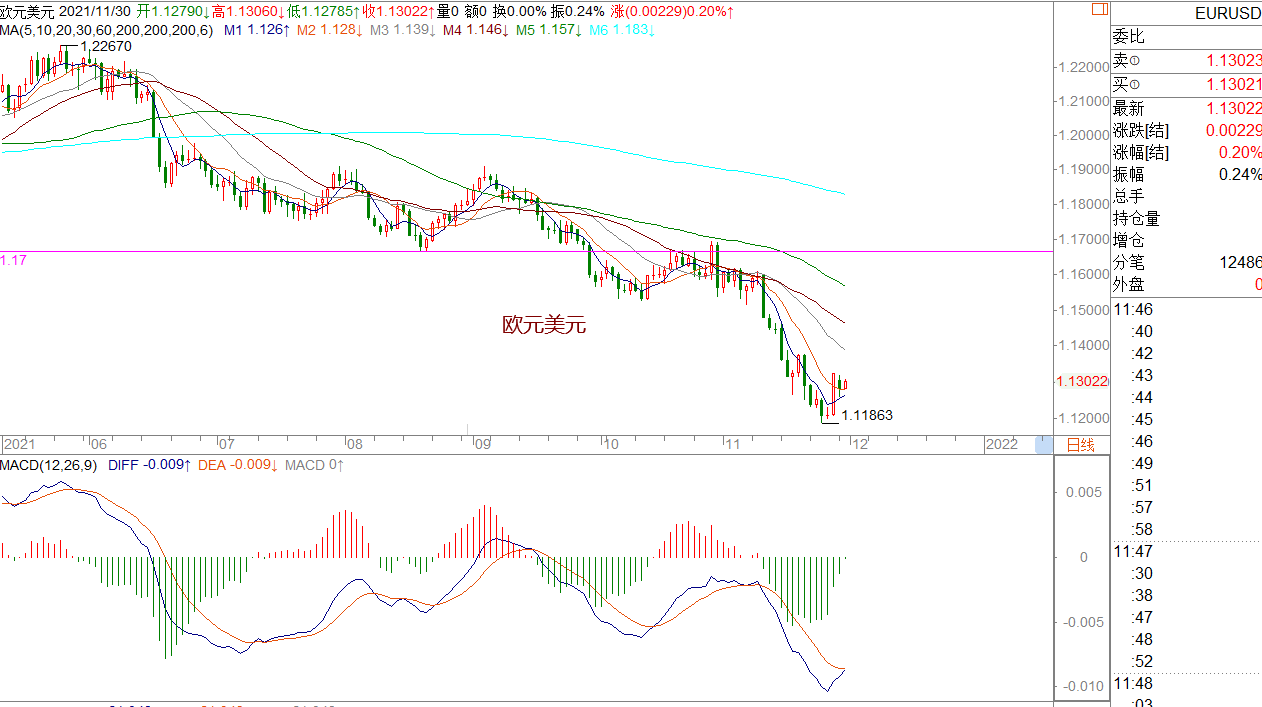Click the 07 month marker on time axis
The width and height of the screenshot is (1262, 707).
[226, 444]
